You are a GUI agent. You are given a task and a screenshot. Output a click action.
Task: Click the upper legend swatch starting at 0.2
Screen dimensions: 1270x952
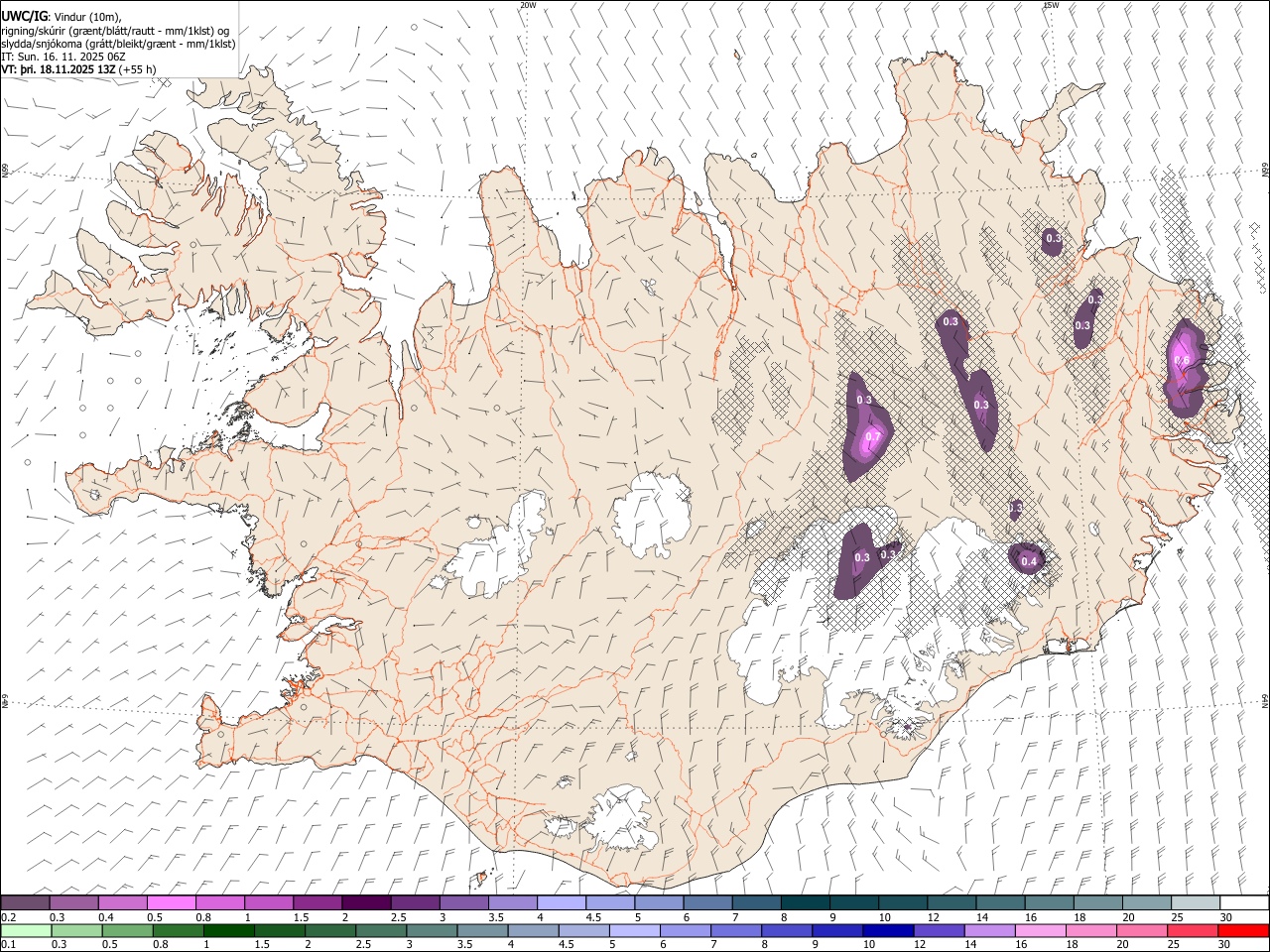click(26, 902)
